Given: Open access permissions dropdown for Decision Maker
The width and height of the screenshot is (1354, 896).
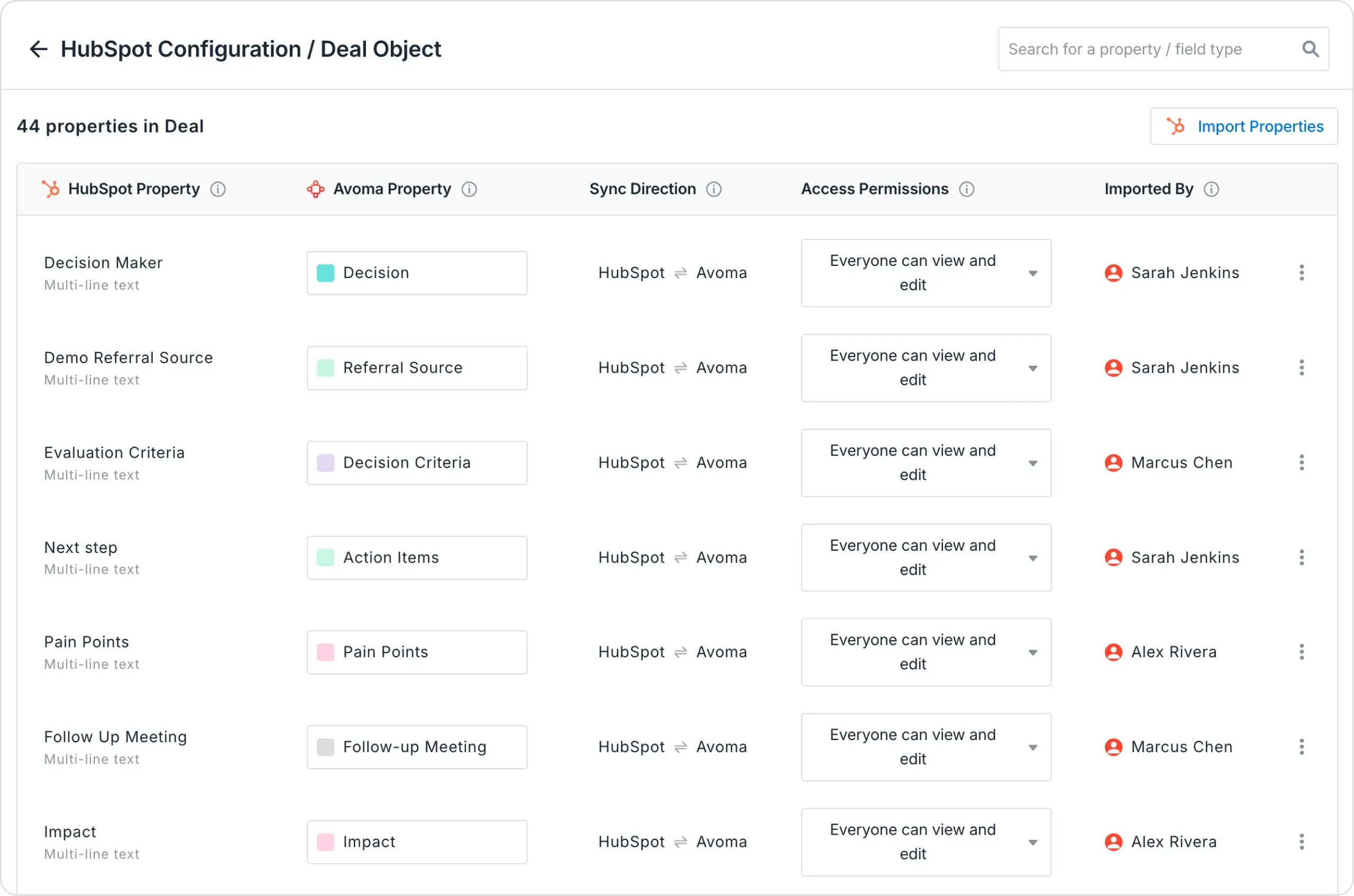Looking at the screenshot, I should click(x=926, y=273).
